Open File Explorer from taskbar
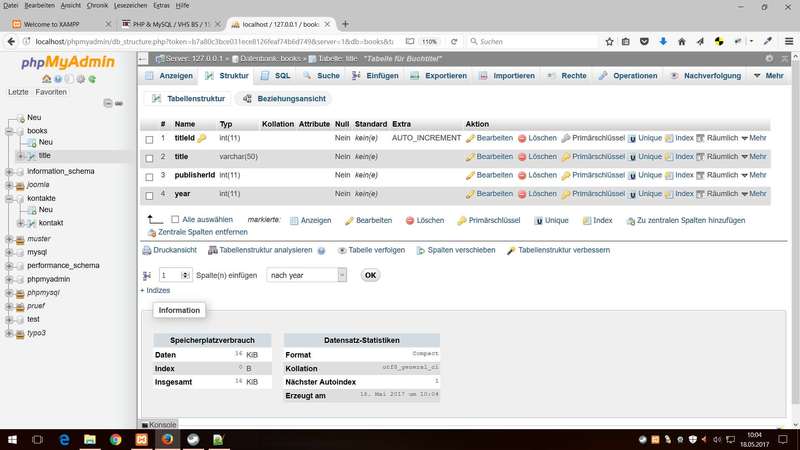The width and height of the screenshot is (800, 450). point(90,439)
